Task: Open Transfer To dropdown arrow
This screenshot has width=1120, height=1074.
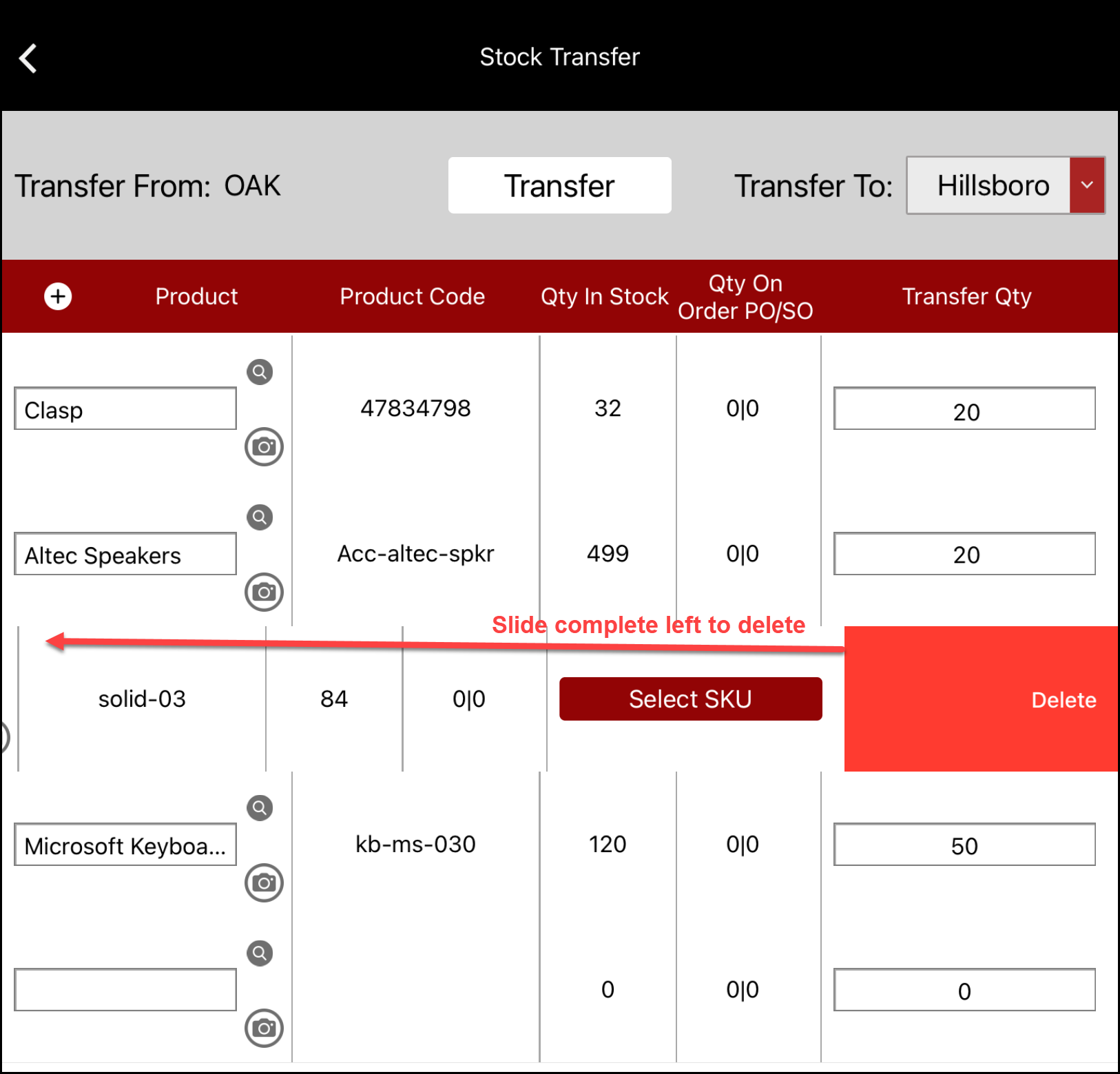Action: tap(1087, 185)
